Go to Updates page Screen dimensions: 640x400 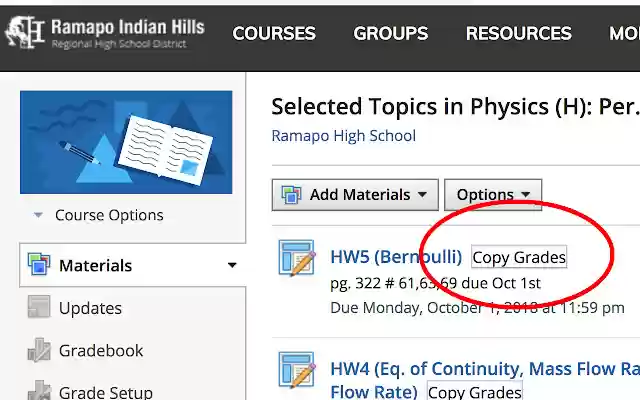click(x=90, y=308)
